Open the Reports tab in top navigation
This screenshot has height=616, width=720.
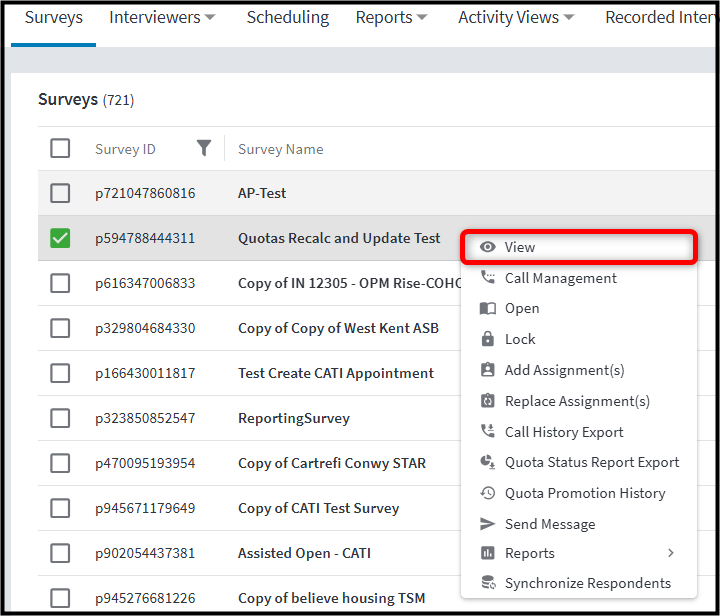(384, 17)
